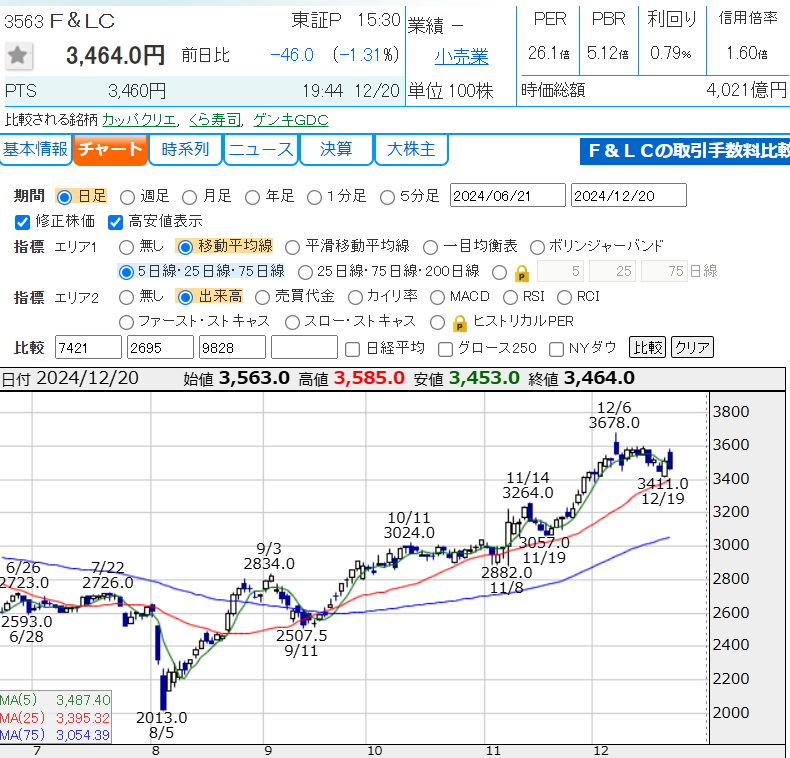Open the くら寿司 comparison link
The image size is (790, 758).
point(214,119)
